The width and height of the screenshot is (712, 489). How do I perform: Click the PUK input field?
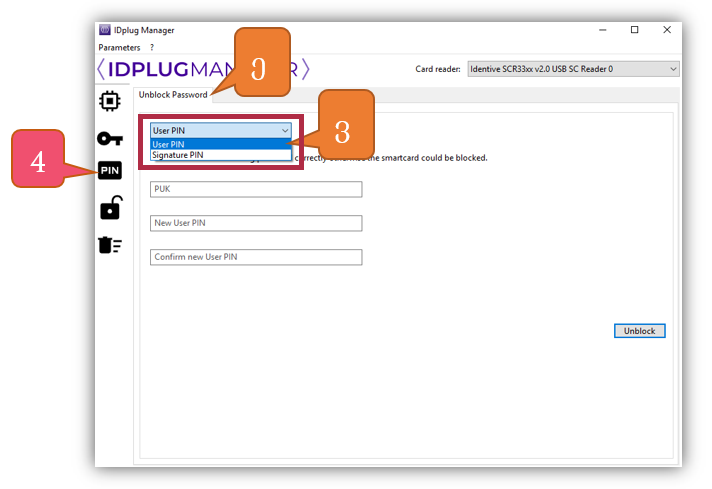pyautogui.click(x=255, y=189)
